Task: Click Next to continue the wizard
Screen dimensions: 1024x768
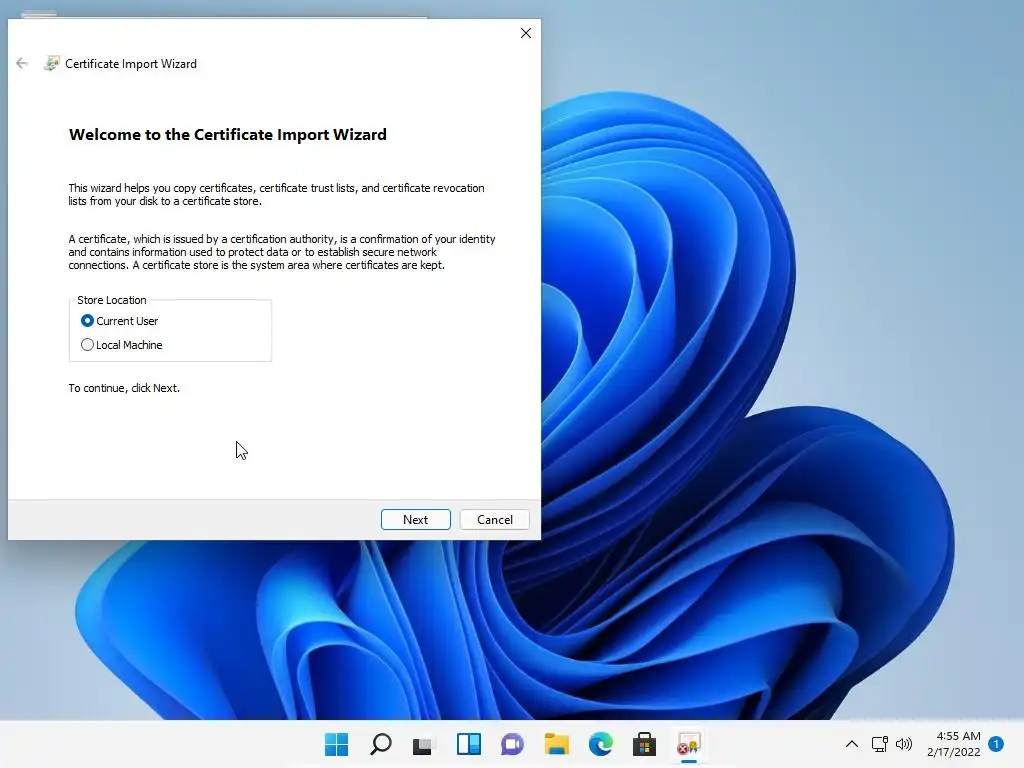Action: pos(415,520)
